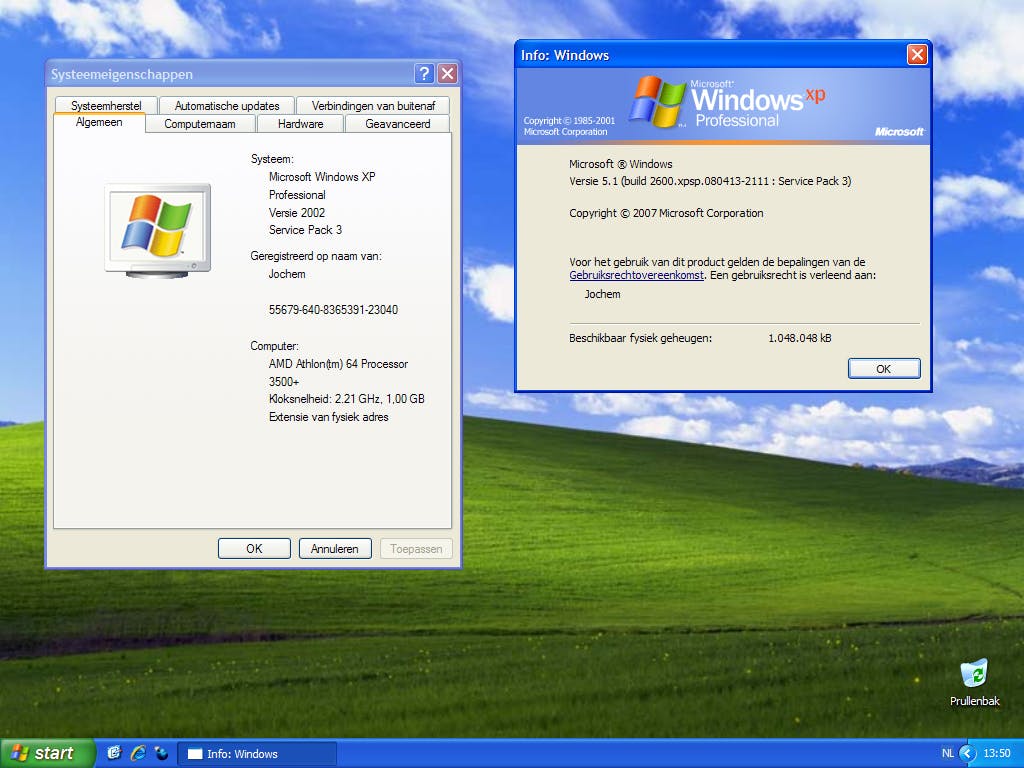Switch to the Automatische updates tab
1024x768 pixels.
click(x=227, y=105)
